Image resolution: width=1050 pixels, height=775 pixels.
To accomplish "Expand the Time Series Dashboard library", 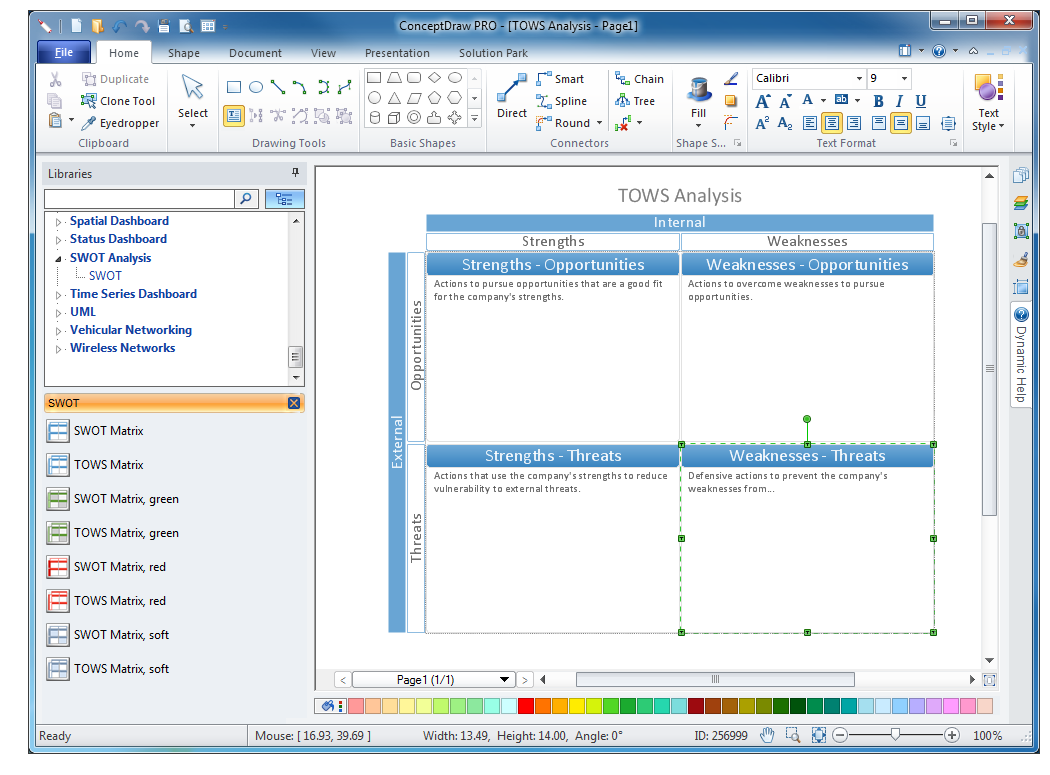I will 58,295.
